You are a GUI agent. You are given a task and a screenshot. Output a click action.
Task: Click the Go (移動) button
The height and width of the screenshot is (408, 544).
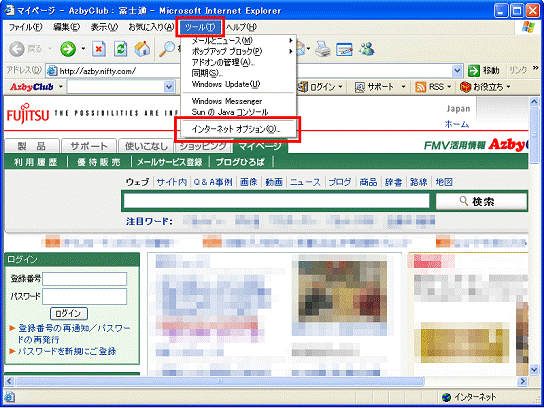484,71
